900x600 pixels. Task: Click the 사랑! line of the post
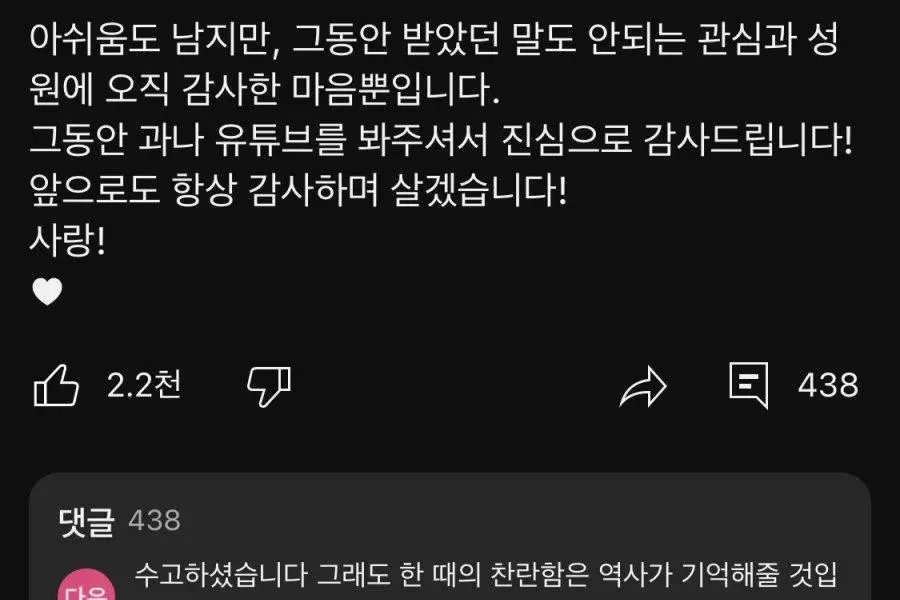point(68,241)
